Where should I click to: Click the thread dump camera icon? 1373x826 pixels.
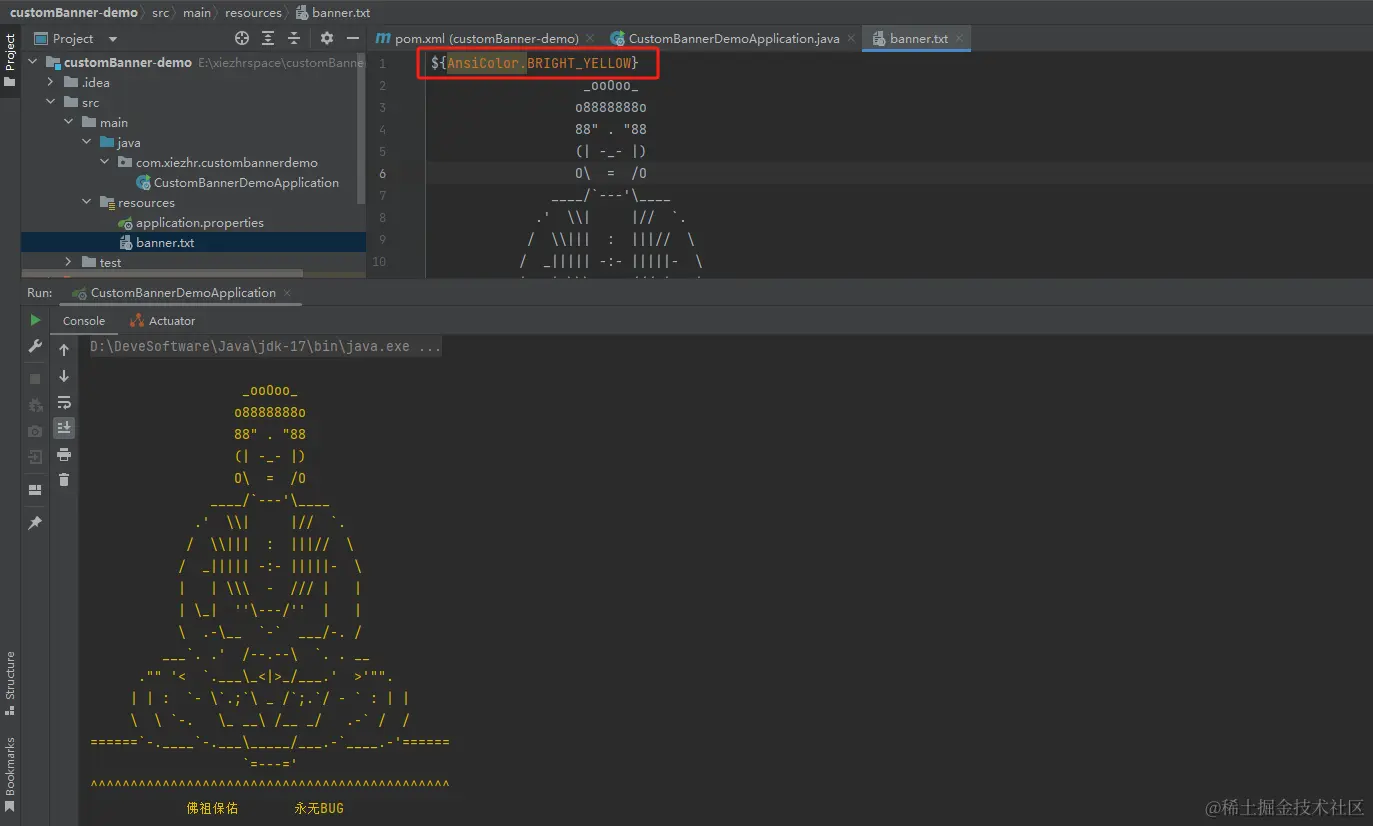click(35, 431)
